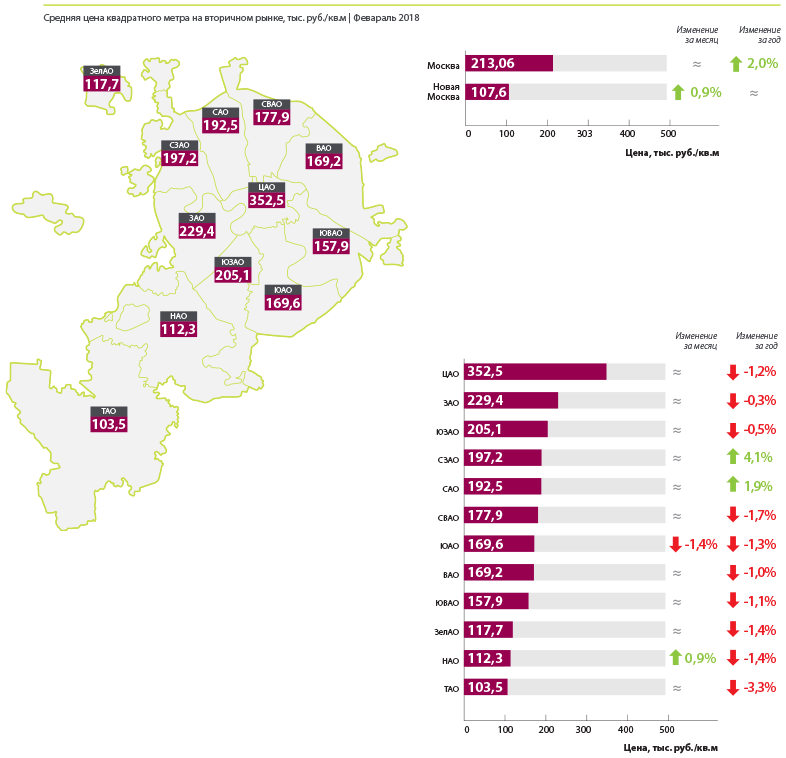The image size is (786, 758).
Task: Click the ≈ monthly symbol in the СЗАО row
Action: tap(677, 458)
